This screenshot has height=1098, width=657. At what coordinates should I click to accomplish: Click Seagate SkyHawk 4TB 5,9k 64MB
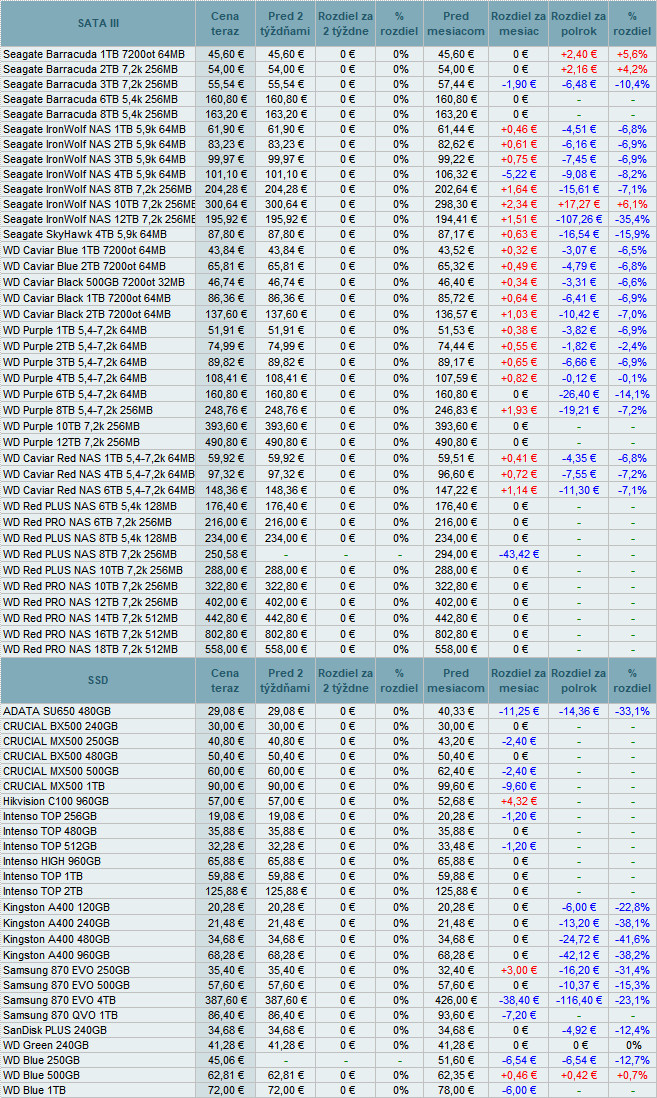(85, 235)
